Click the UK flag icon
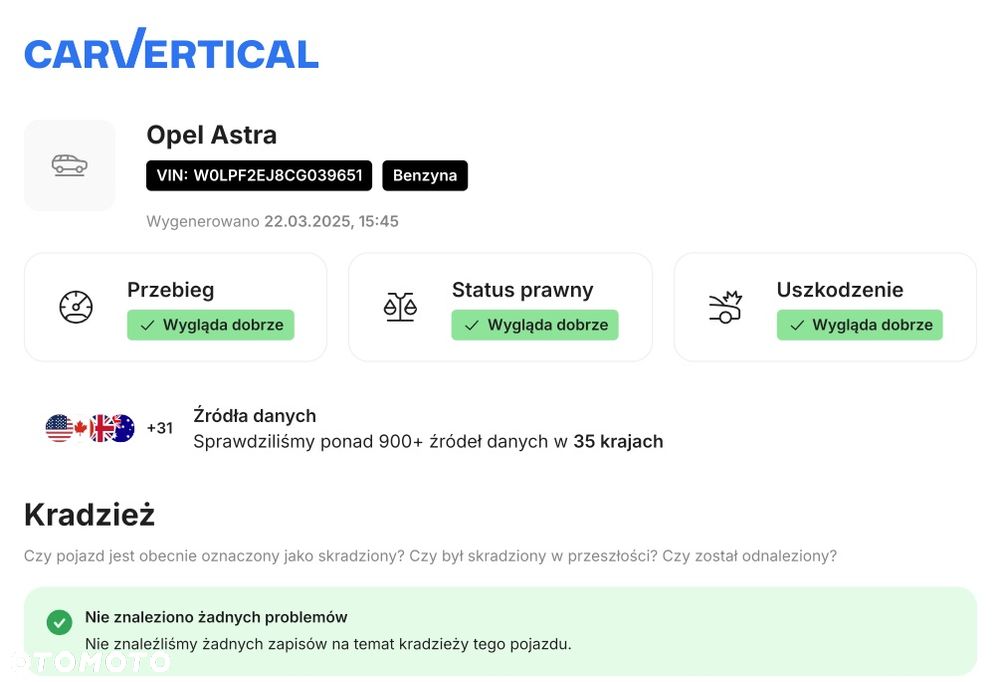The width and height of the screenshot is (1000, 682). [102, 428]
